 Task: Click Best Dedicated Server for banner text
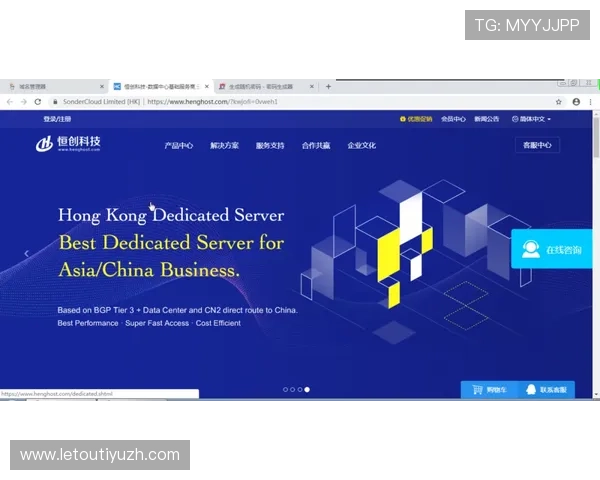(171, 243)
